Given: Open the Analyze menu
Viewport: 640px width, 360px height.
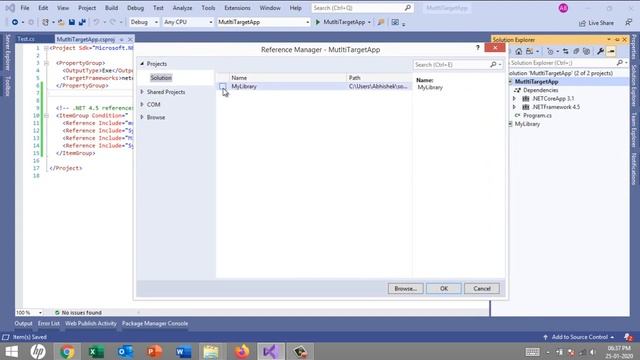Looking at the screenshot, I should 182,8.
